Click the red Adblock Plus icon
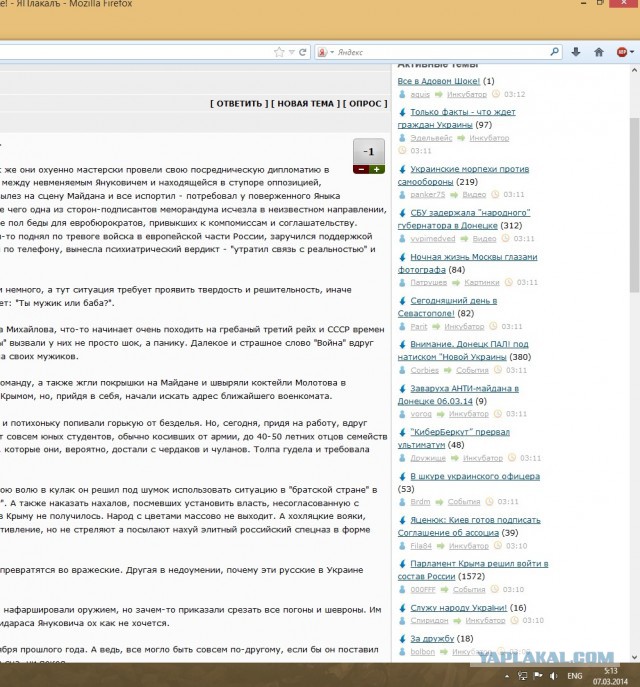 pos(622,52)
